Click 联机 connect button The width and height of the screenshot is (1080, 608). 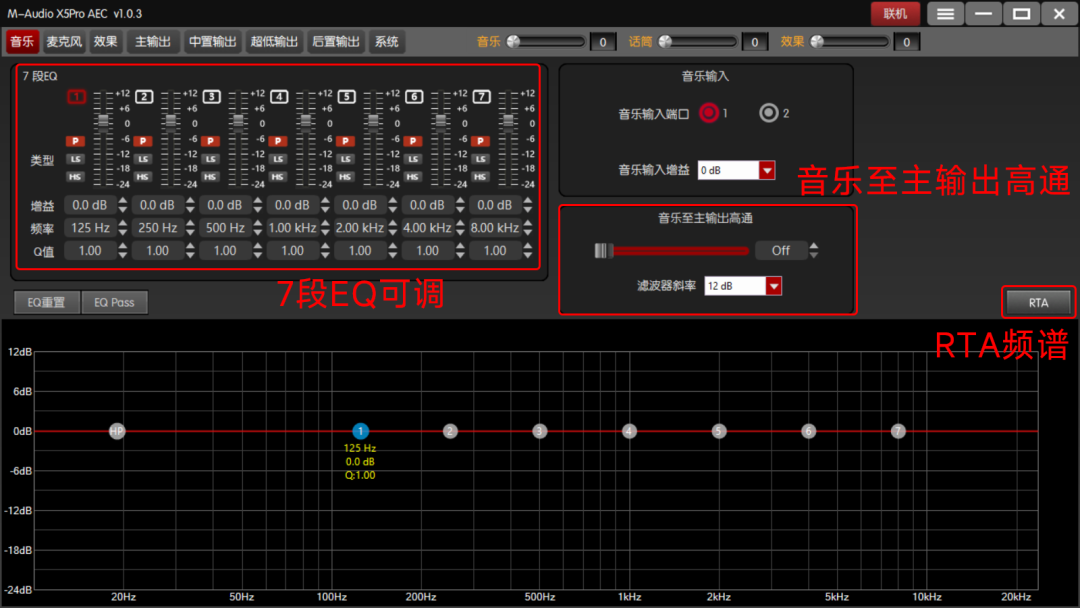[x=895, y=14]
